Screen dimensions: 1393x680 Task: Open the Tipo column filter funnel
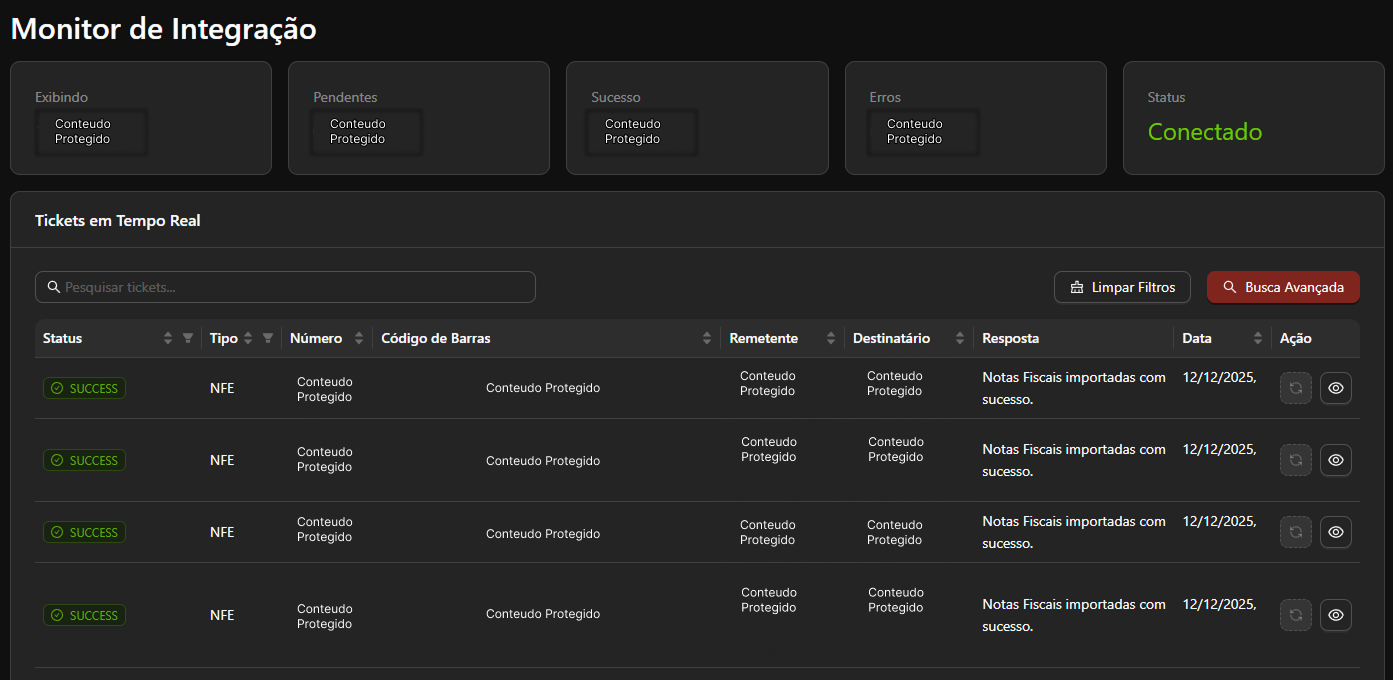click(268, 339)
